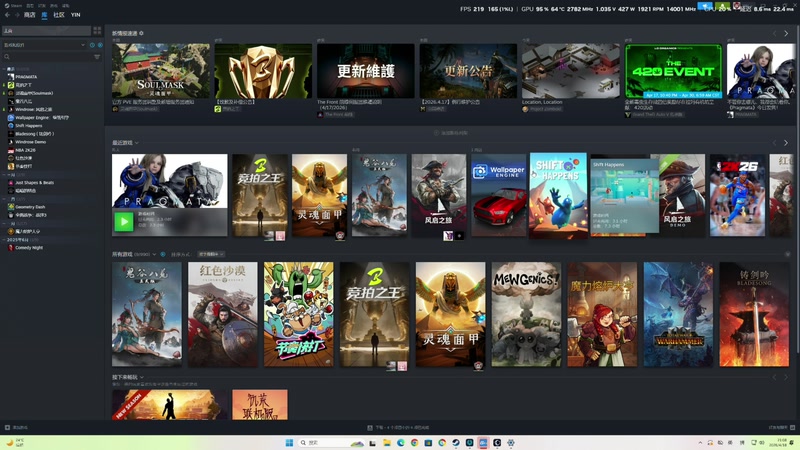Open the 420 Event news card
Image resolution: width=800 pixels, height=450 pixels.
coord(673,71)
